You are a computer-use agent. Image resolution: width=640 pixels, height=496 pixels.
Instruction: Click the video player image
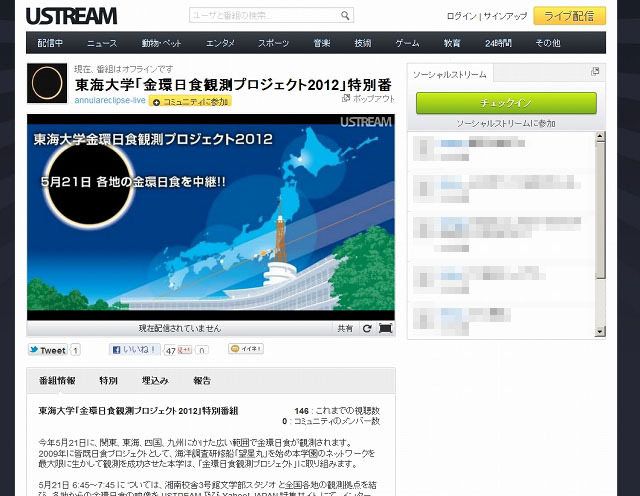tap(211, 217)
